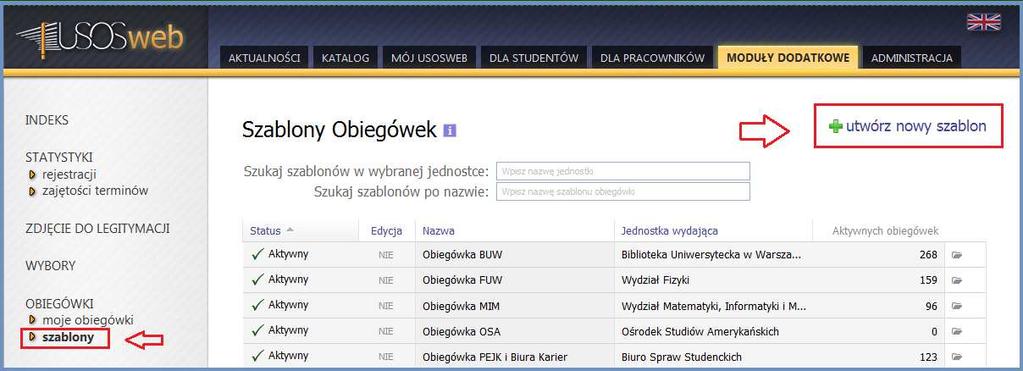Click 'NIE' edition cell in MIM row
Screen dimensions: 1023x371
386,306
